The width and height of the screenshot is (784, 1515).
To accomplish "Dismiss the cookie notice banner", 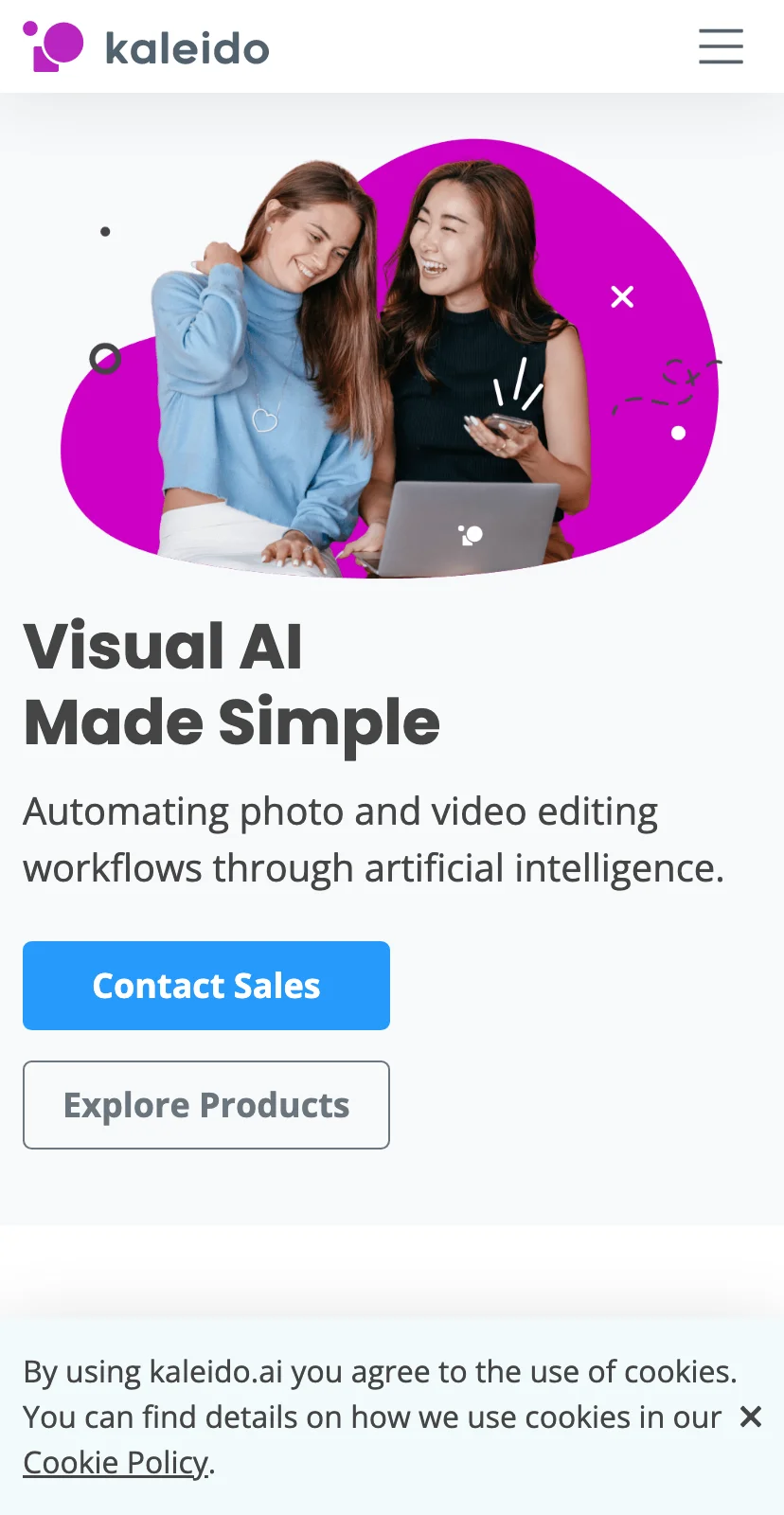I will [x=751, y=1417].
